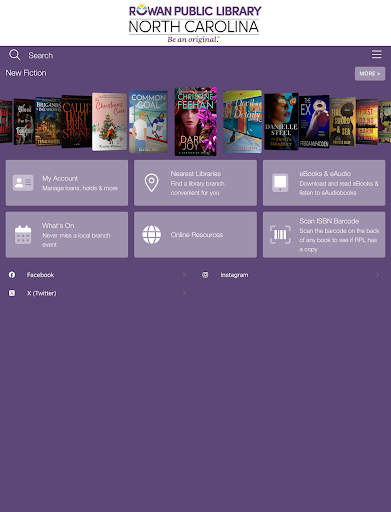391x512 pixels.
Task: Click the eBooks & eAudio tablet icon
Action: pyautogui.click(x=280, y=183)
